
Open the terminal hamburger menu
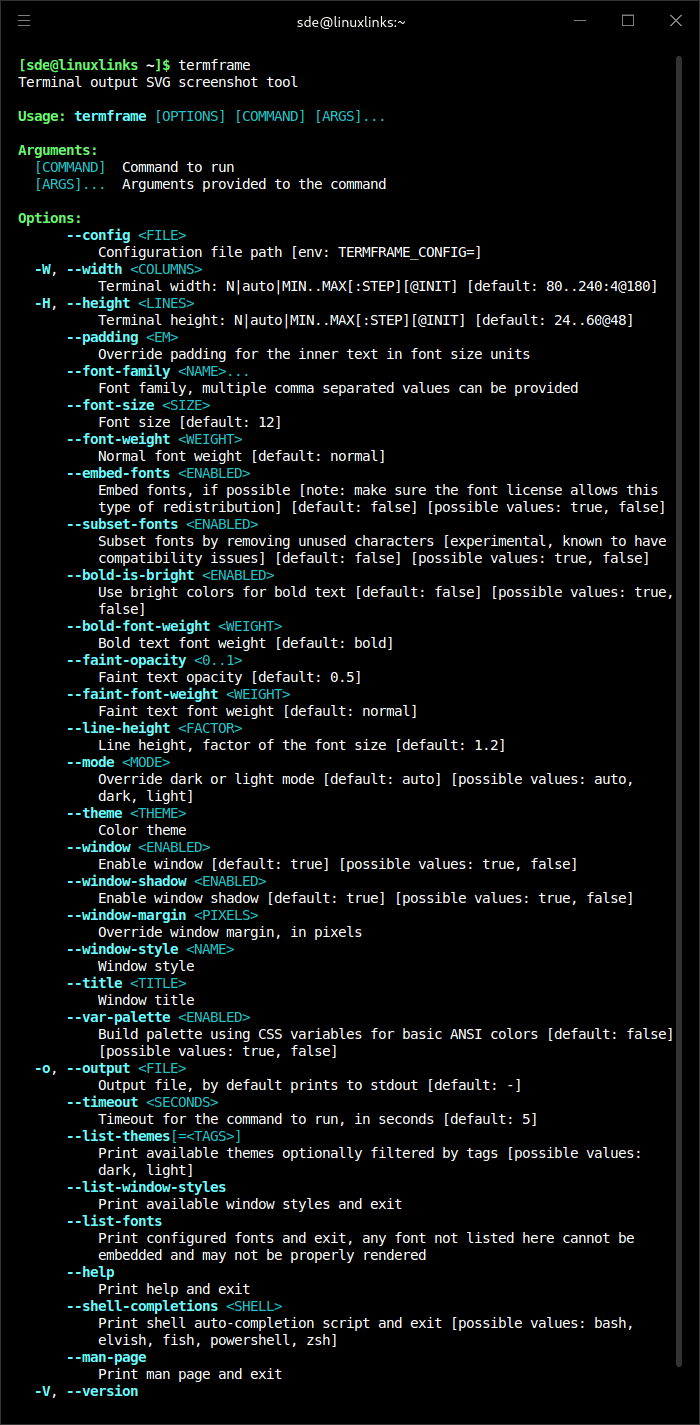click(x=24, y=20)
